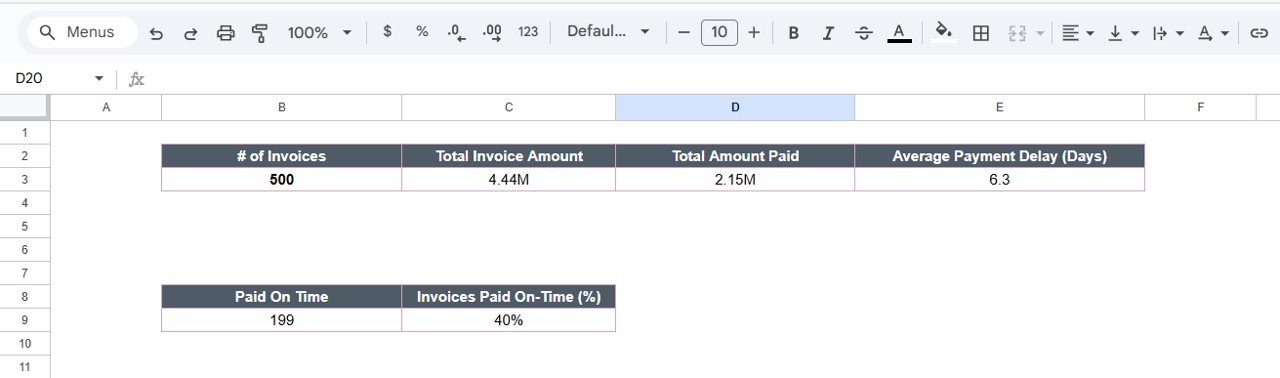Image resolution: width=1280 pixels, height=378 pixels.
Task: Click the formula bar fx icon
Action: (137, 79)
